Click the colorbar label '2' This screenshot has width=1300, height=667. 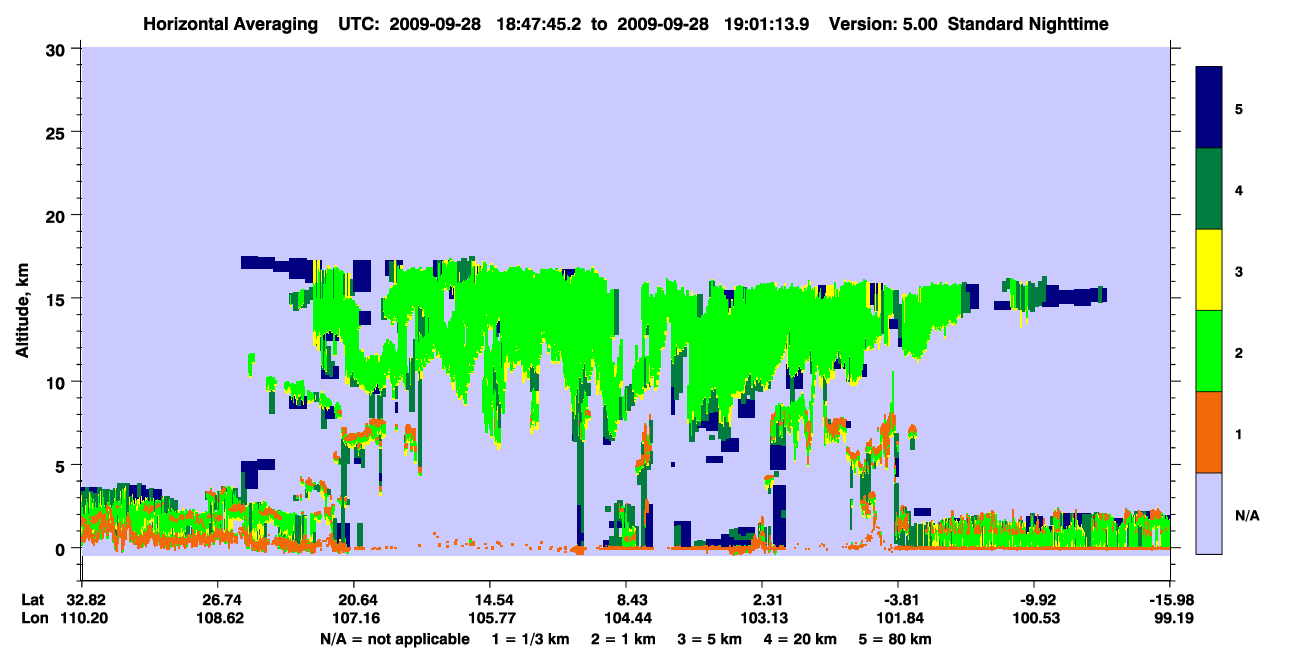(x=1239, y=352)
